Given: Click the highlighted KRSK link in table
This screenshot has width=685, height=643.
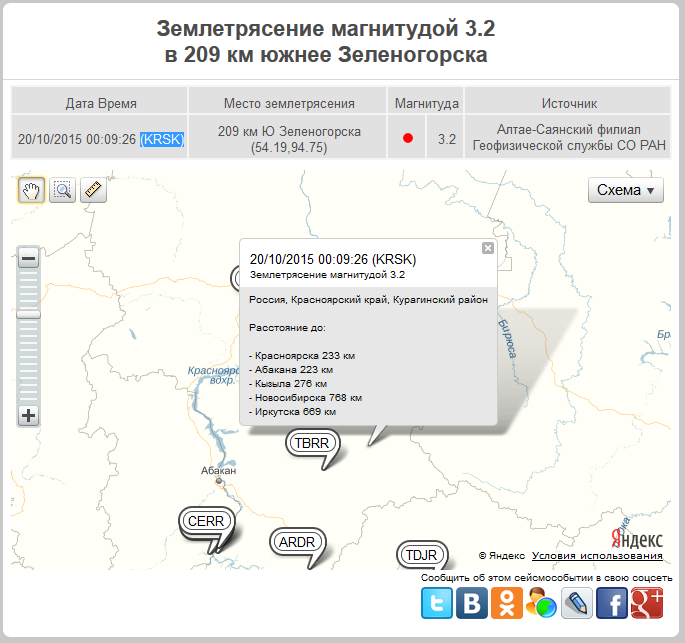Looking at the screenshot, I should tap(162, 139).
